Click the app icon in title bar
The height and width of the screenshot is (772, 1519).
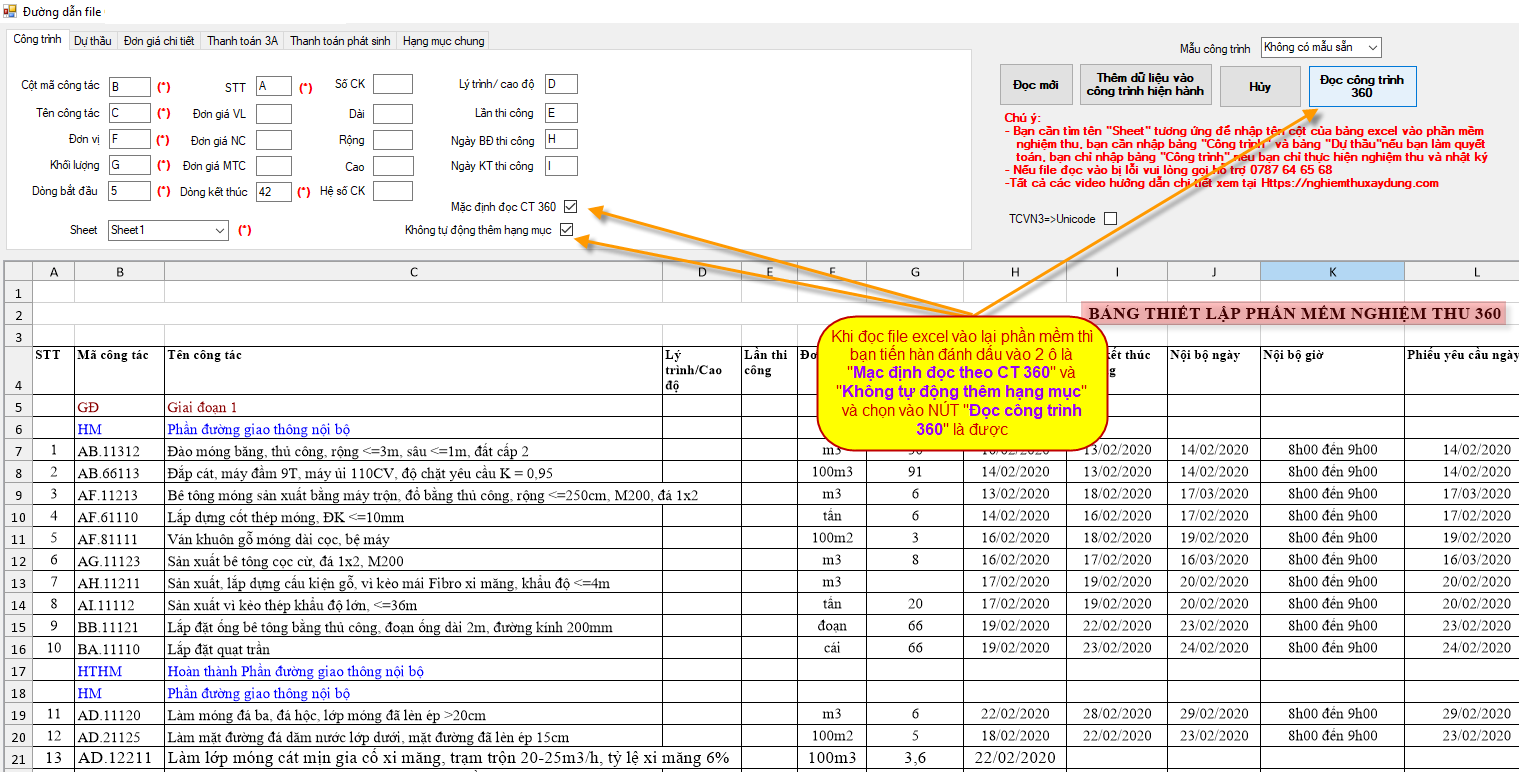click(10, 11)
